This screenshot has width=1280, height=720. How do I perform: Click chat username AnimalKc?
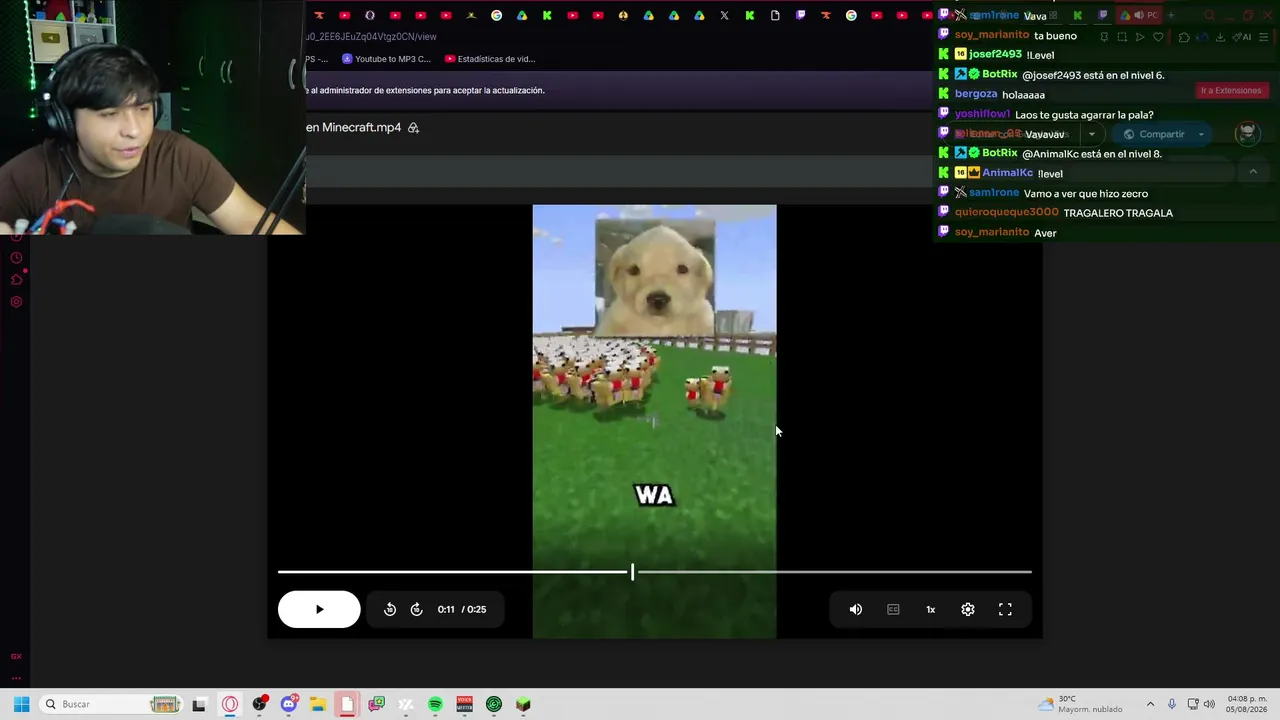click(x=1007, y=173)
